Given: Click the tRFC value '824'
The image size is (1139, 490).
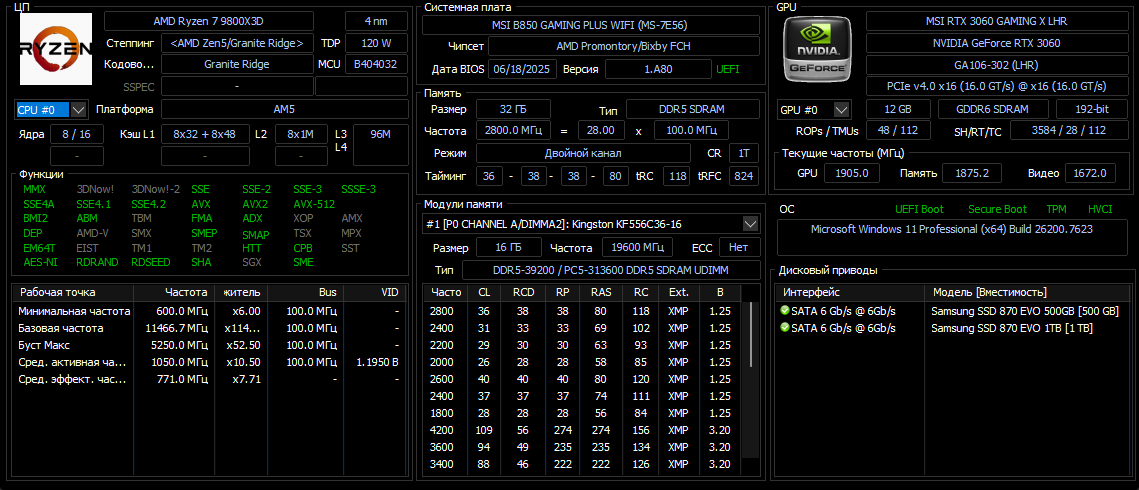Looking at the screenshot, I should tap(744, 176).
